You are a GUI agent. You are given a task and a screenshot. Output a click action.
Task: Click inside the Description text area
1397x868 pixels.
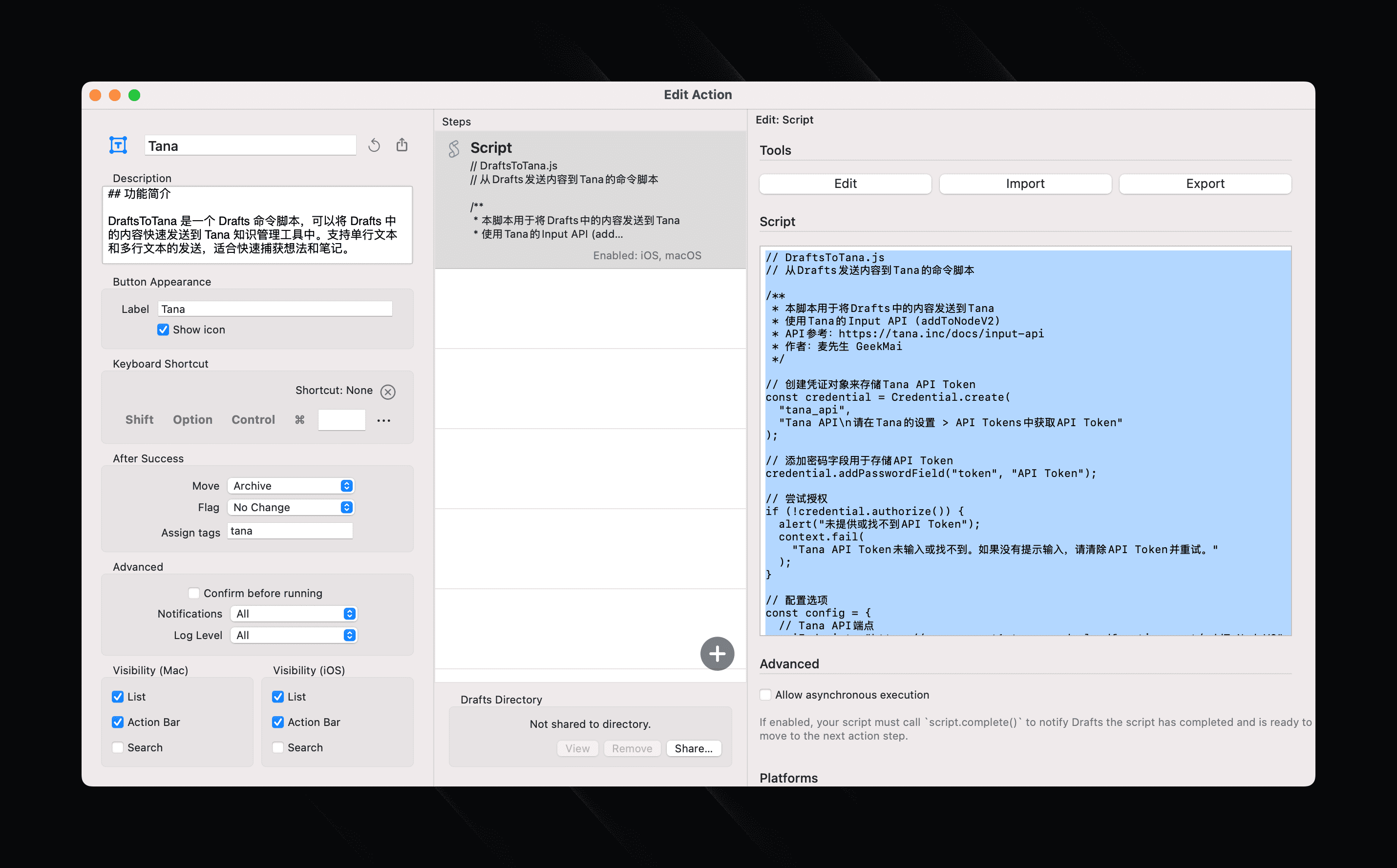coord(257,225)
